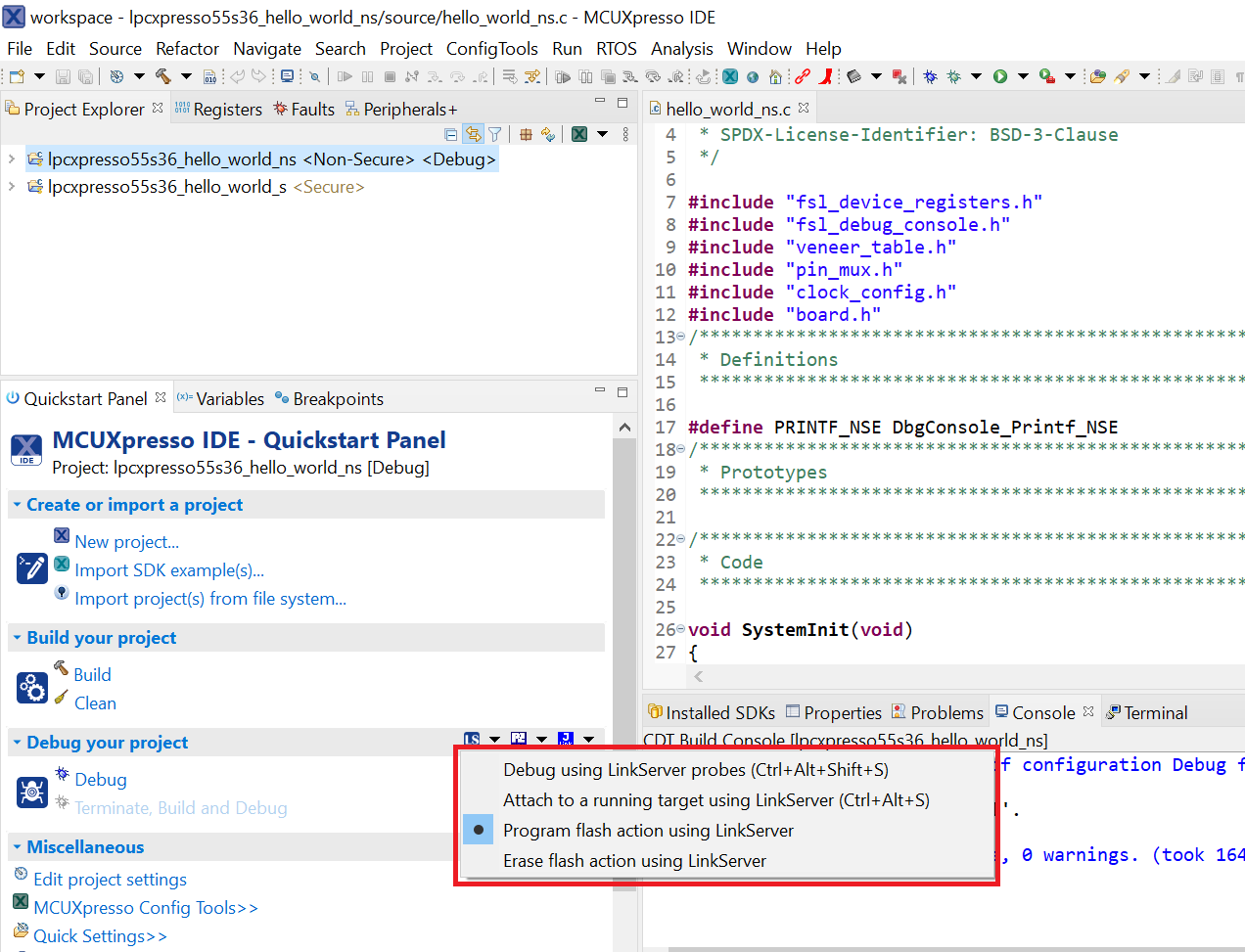This screenshot has height=952, width=1245.
Task: Click the editor horizontal scrollbar left arrow
Action: tap(699, 676)
